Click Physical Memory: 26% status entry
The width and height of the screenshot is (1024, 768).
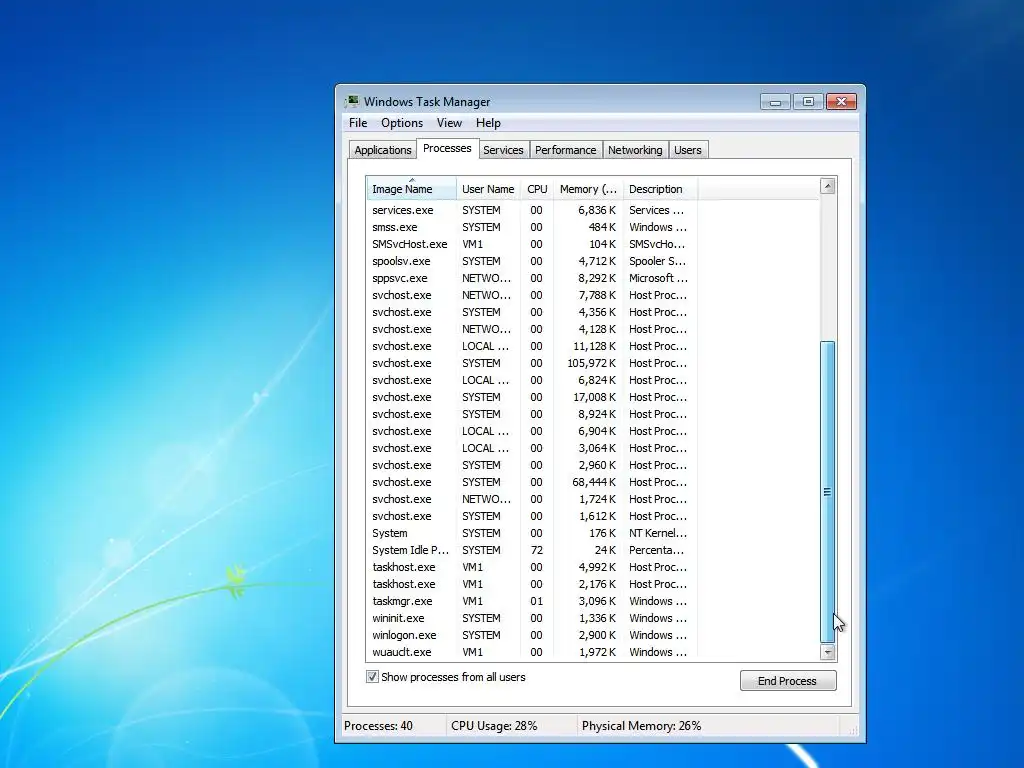click(x=641, y=726)
